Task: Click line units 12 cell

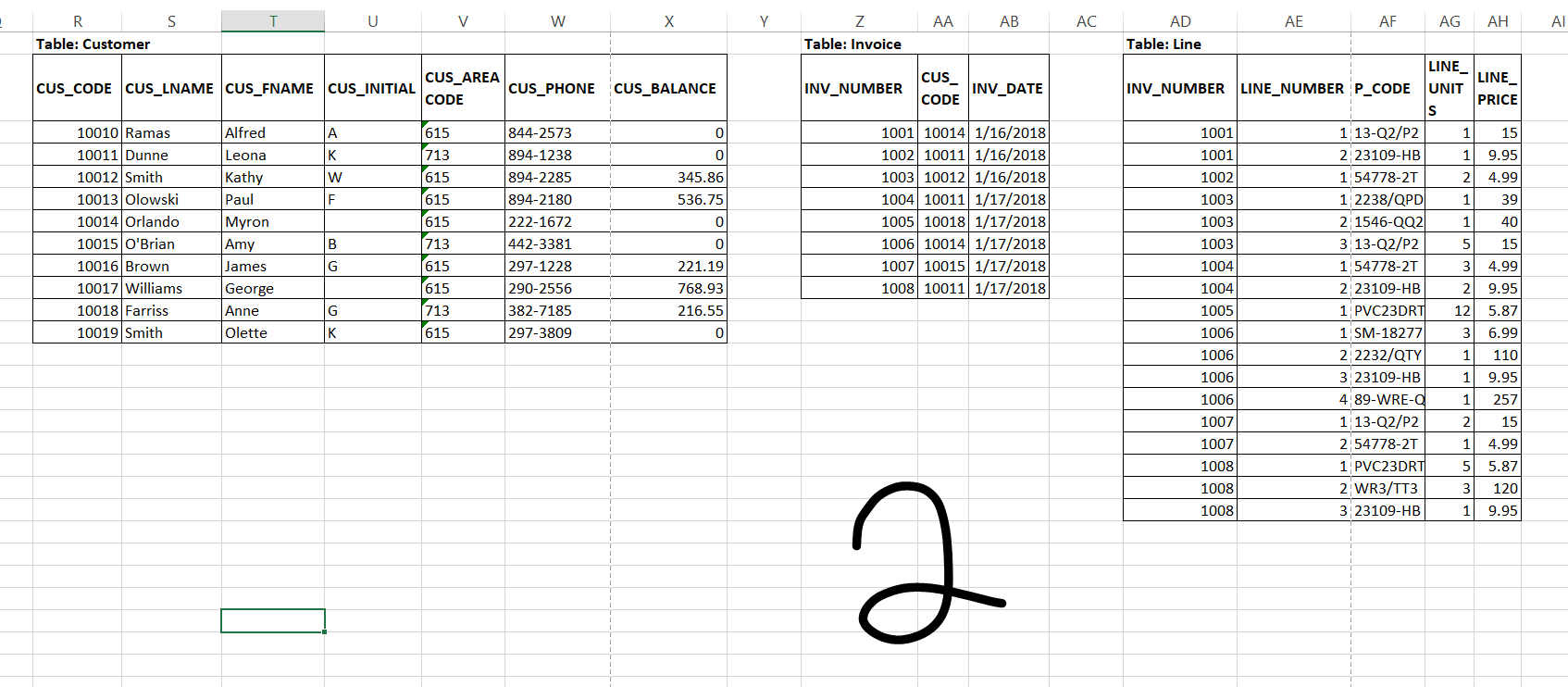Action: 1449,310
